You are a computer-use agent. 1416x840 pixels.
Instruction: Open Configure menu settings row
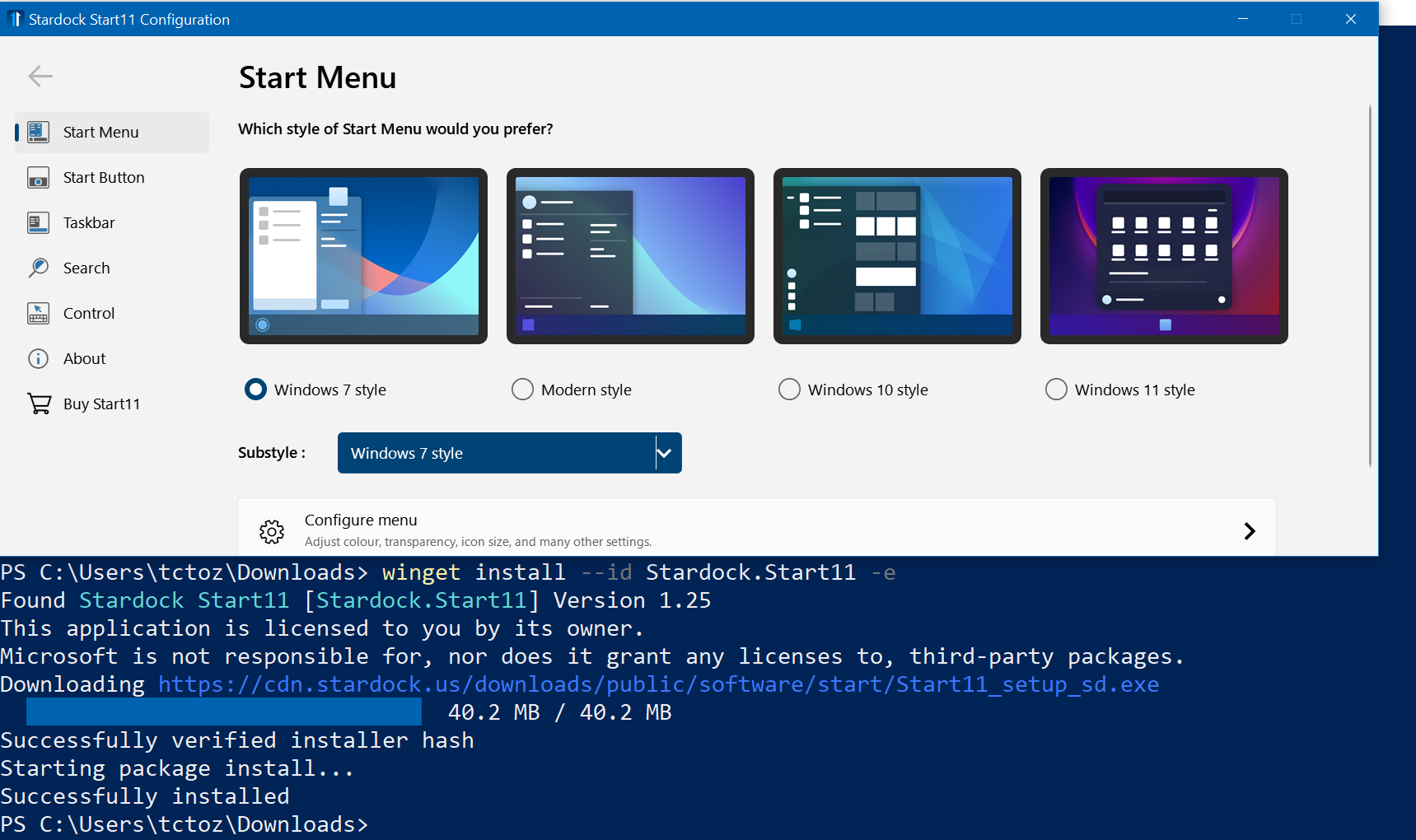[x=757, y=527]
